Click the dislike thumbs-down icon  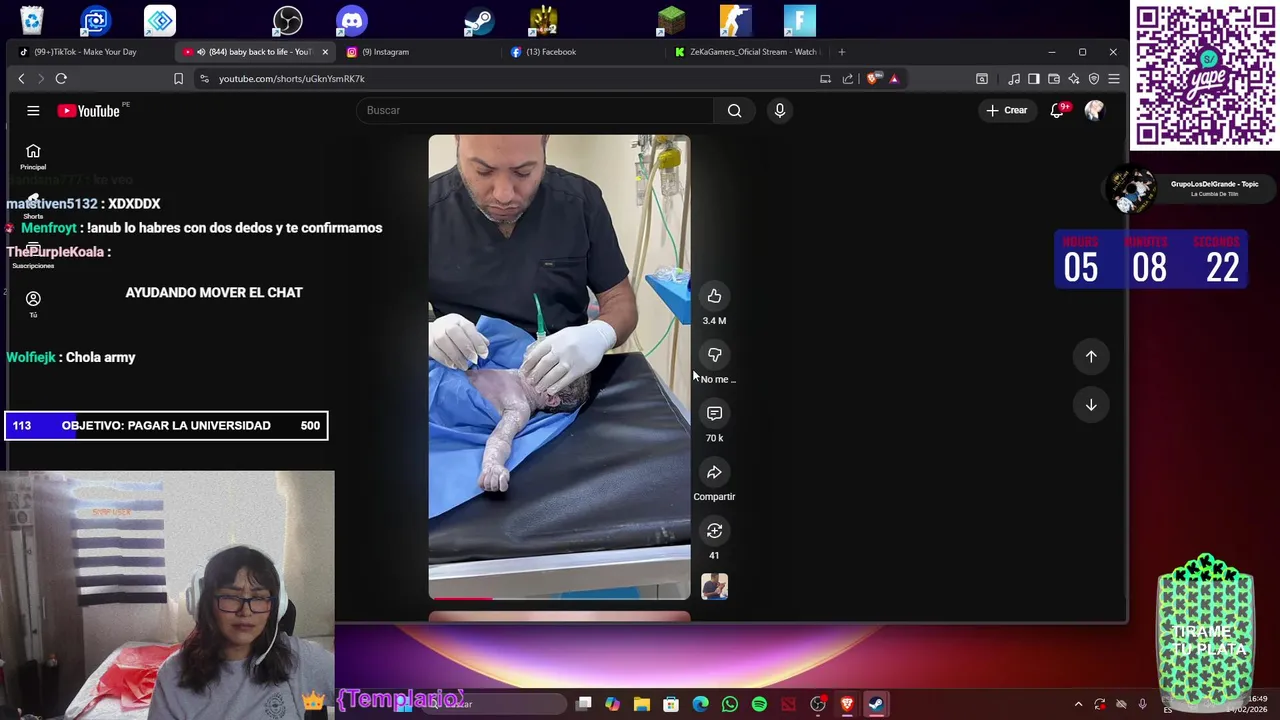pos(714,355)
